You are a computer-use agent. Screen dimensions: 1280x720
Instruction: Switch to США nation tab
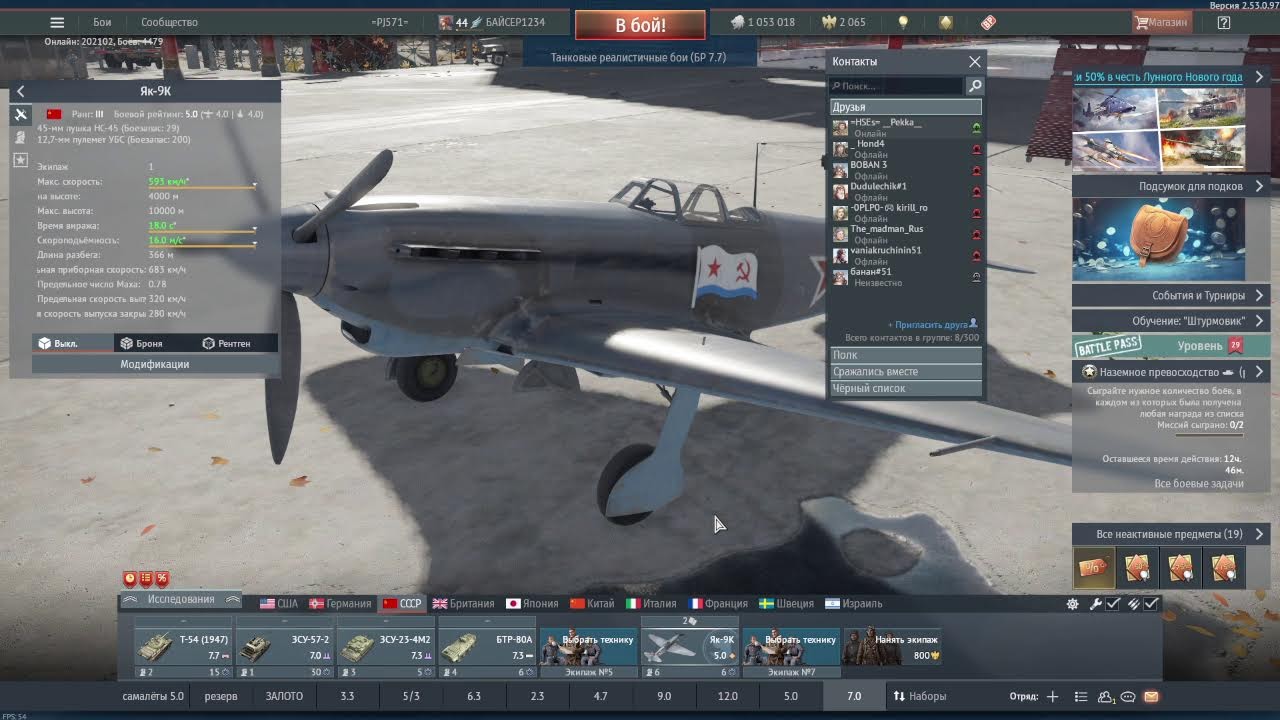click(x=279, y=604)
